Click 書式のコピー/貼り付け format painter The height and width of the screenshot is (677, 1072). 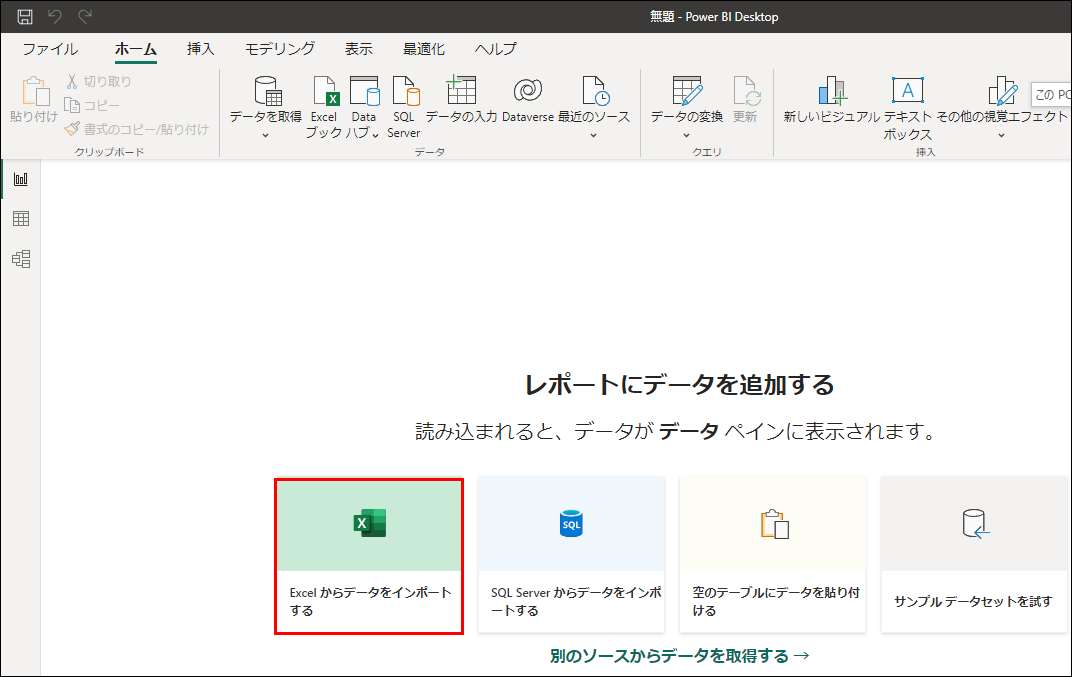coord(136,129)
